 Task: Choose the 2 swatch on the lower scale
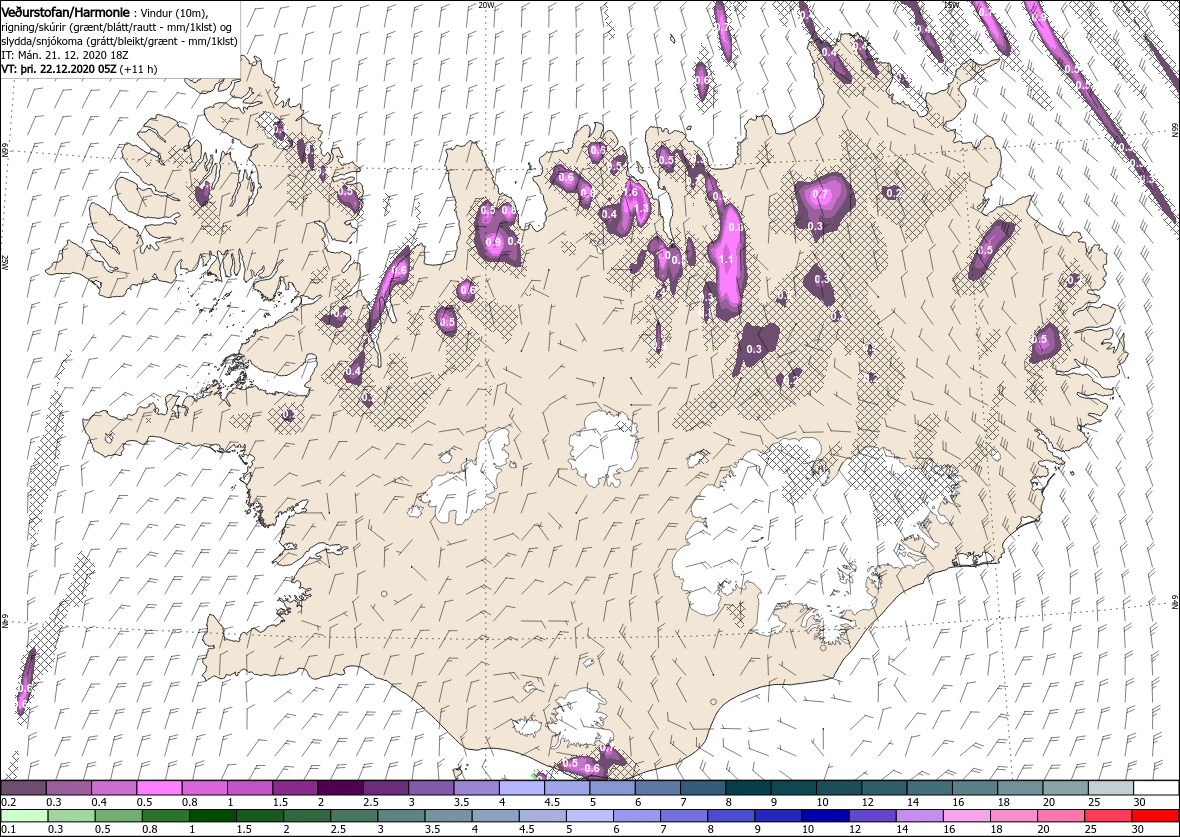307,816
